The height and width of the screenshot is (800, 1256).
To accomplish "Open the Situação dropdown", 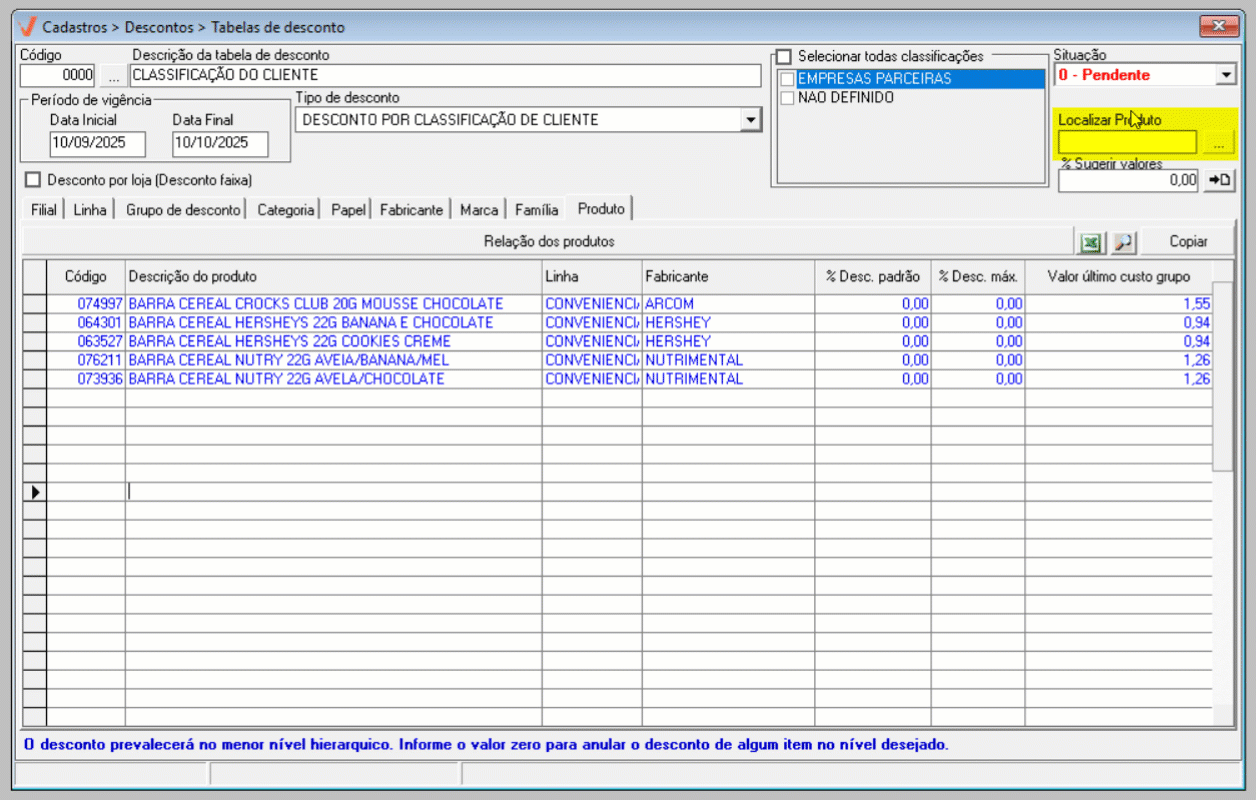I will point(1227,75).
